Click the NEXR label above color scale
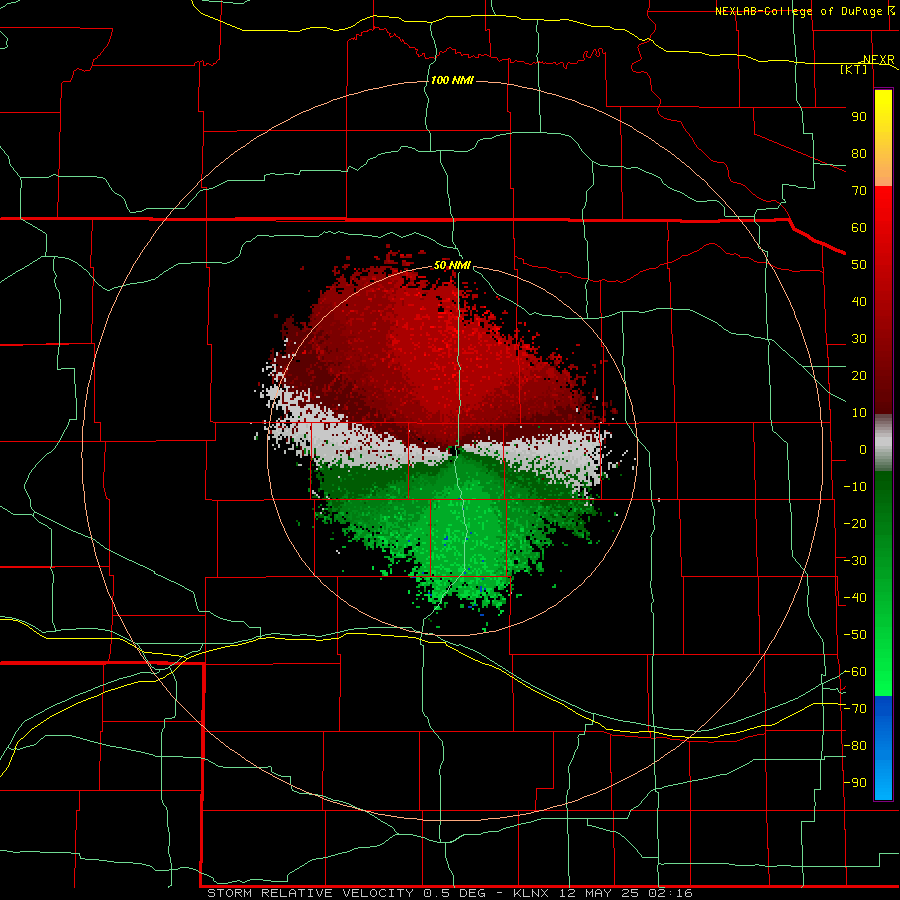 pos(879,59)
